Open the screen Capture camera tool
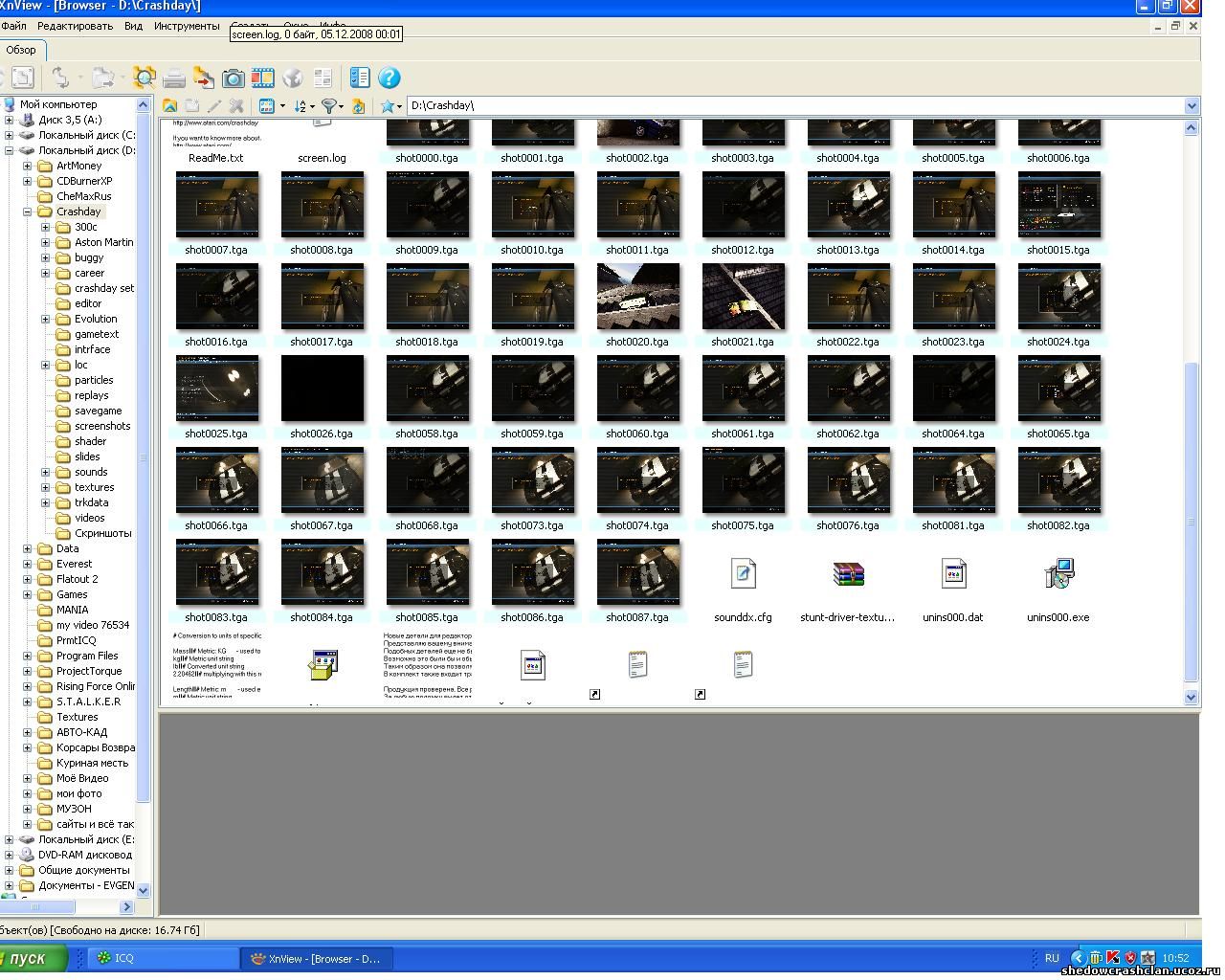The height and width of the screenshot is (980, 1225). pyautogui.click(x=233, y=78)
